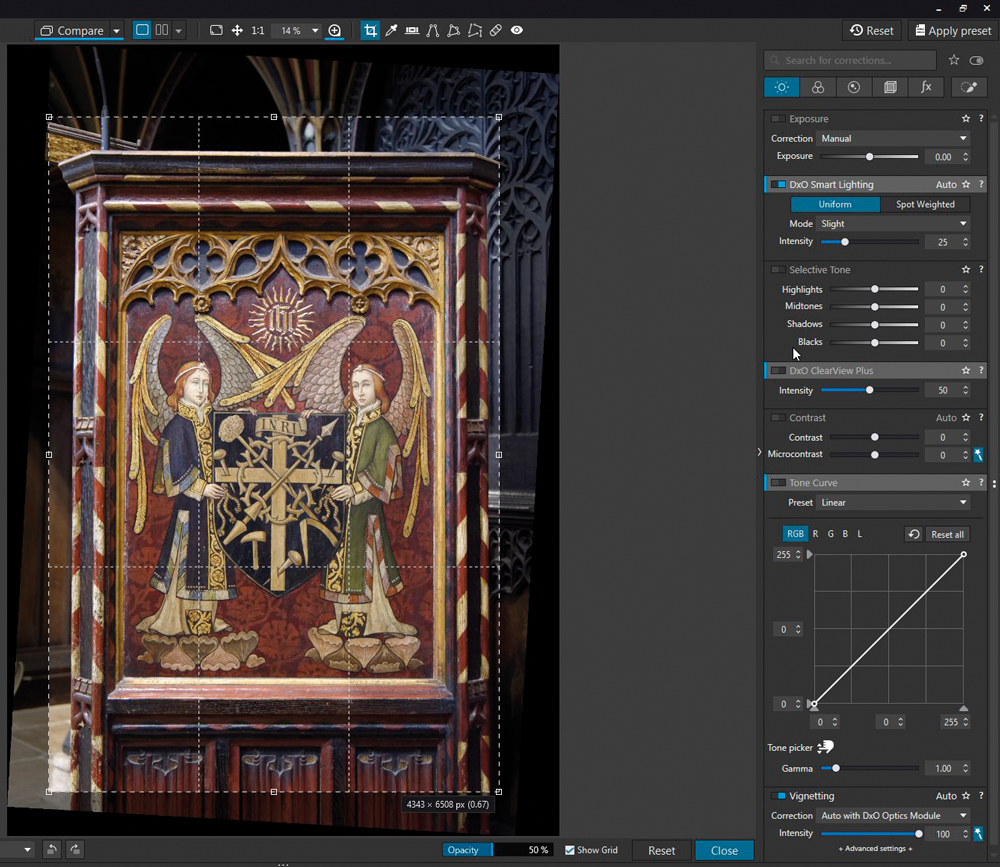
Task: Open the Compare dropdown arrow
Action: pyautogui.click(x=116, y=31)
